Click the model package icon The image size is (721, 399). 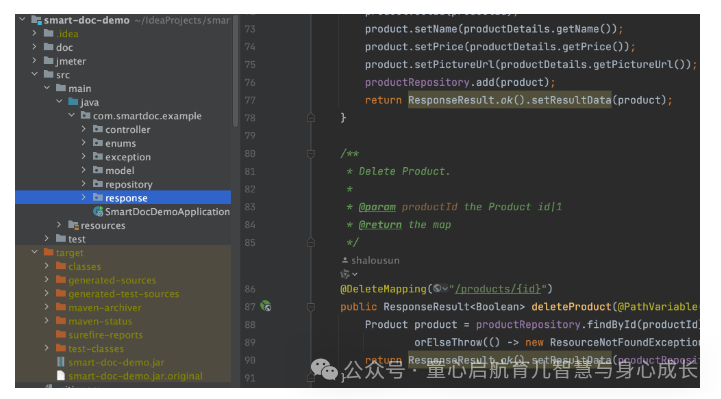point(98,170)
